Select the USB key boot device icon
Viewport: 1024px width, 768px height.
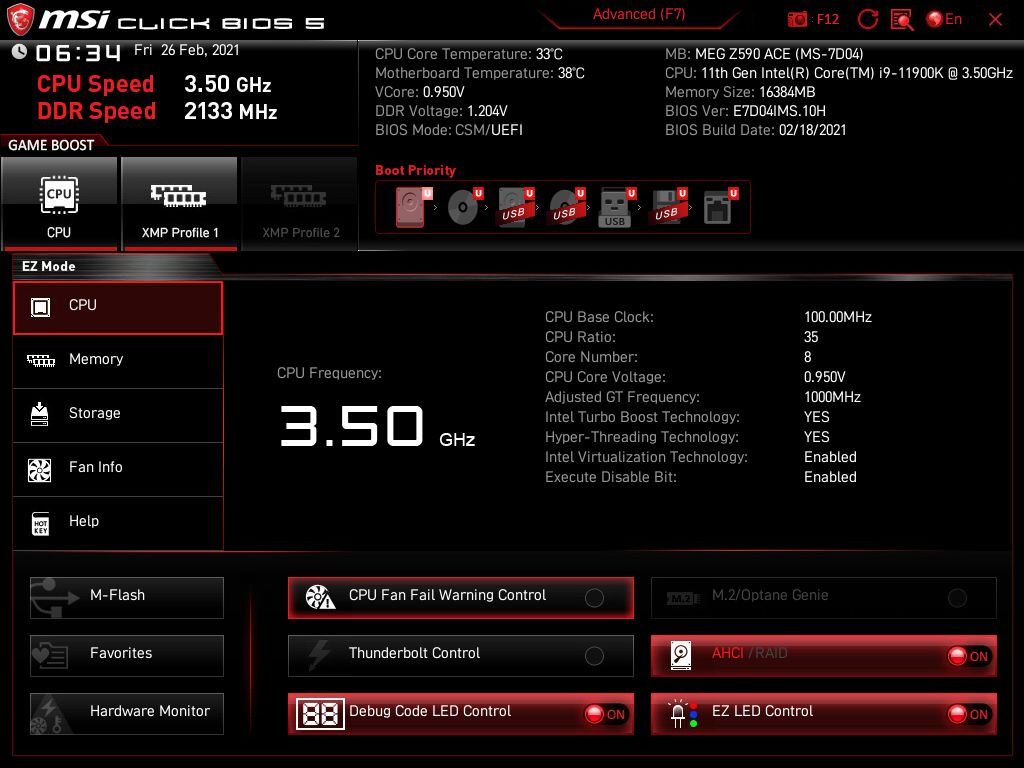pyautogui.click(x=616, y=207)
